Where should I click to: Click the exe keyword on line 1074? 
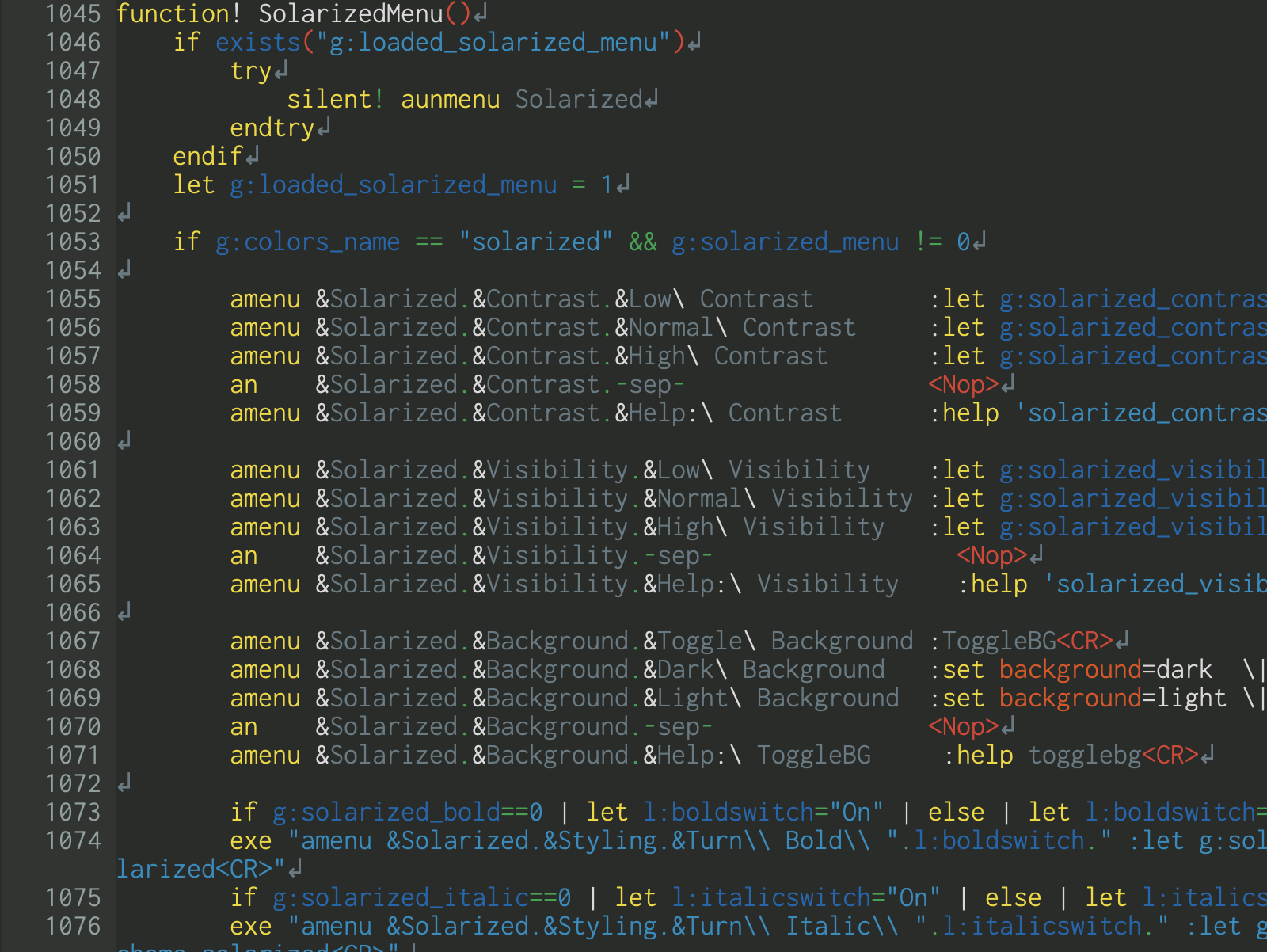[x=251, y=840]
